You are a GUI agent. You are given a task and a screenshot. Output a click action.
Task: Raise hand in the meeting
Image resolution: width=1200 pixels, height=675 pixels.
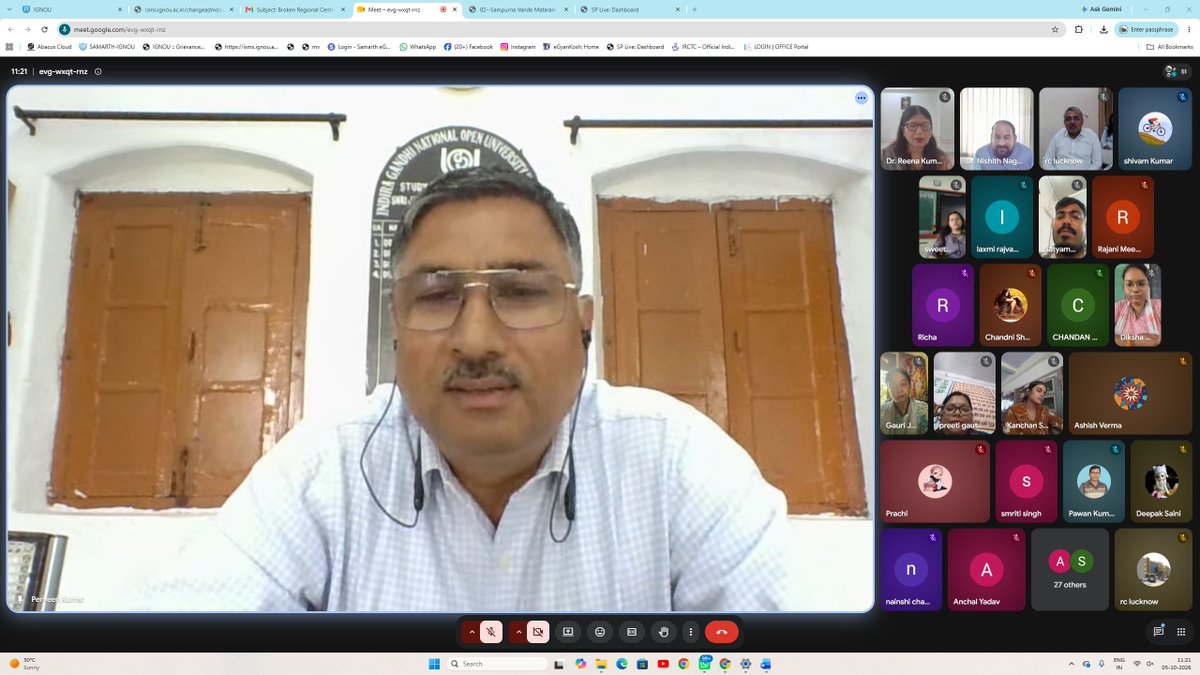[x=664, y=632]
